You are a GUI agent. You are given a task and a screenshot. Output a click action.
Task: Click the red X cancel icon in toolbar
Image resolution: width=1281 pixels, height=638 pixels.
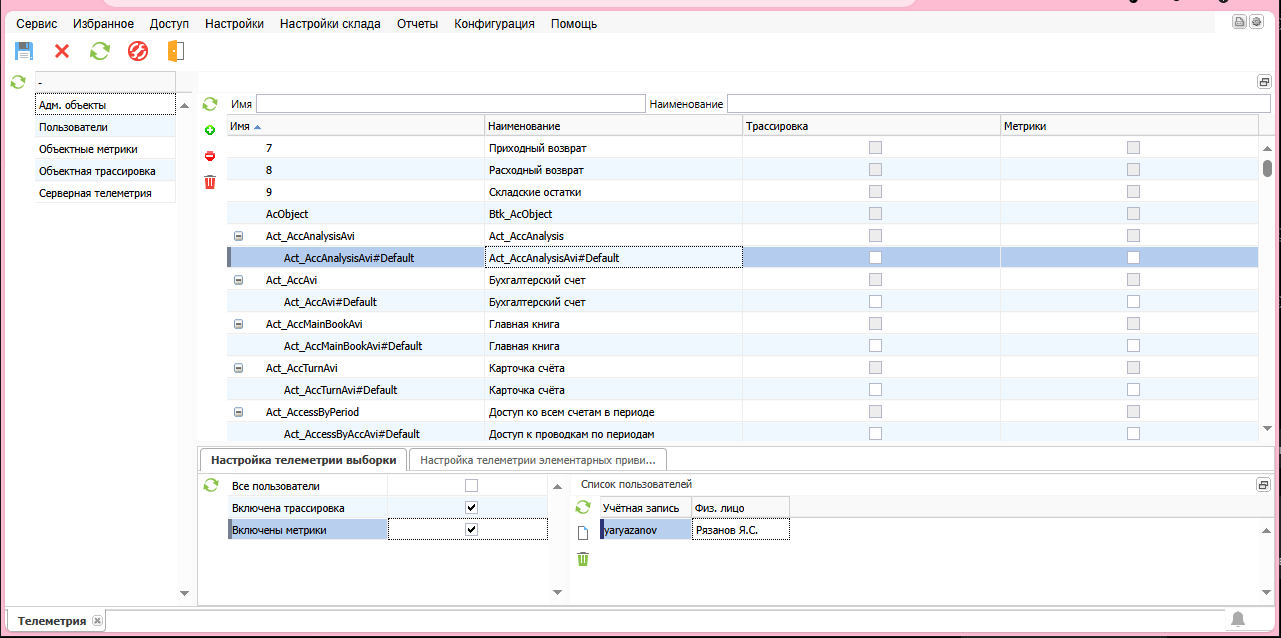click(x=62, y=51)
